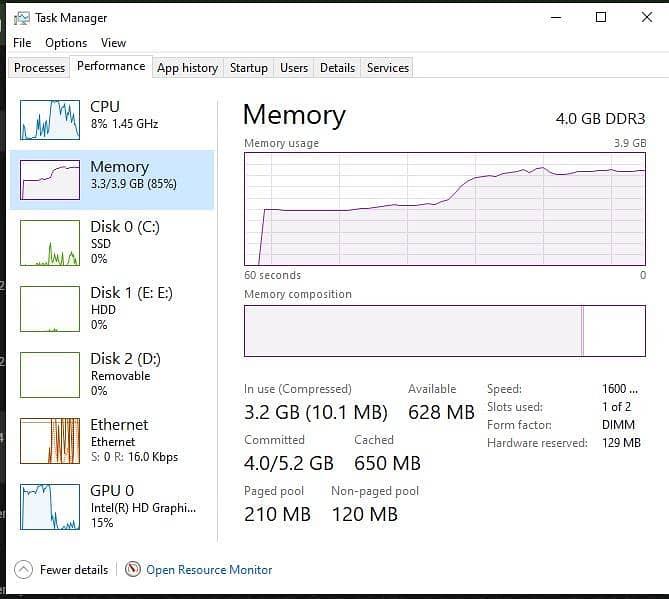Image resolution: width=669 pixels, height=599 pixels.
Task: Click the Memory heading text
Action: coord(294,115)
